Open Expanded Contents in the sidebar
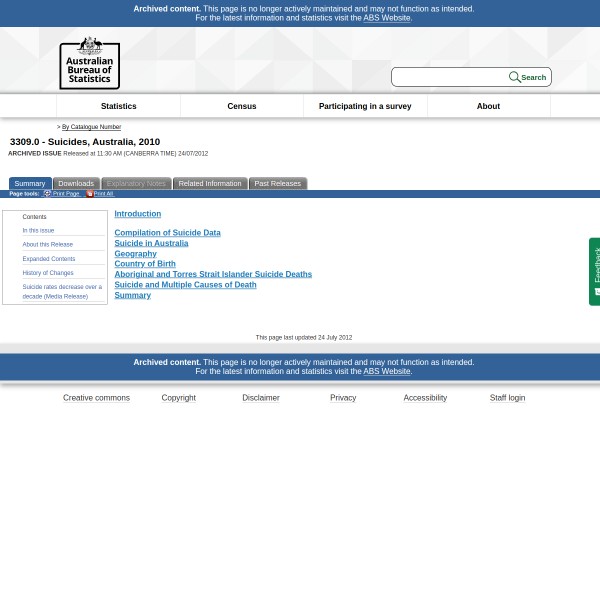600x600 pixels. pyautogui.click(x=49, y=259)
